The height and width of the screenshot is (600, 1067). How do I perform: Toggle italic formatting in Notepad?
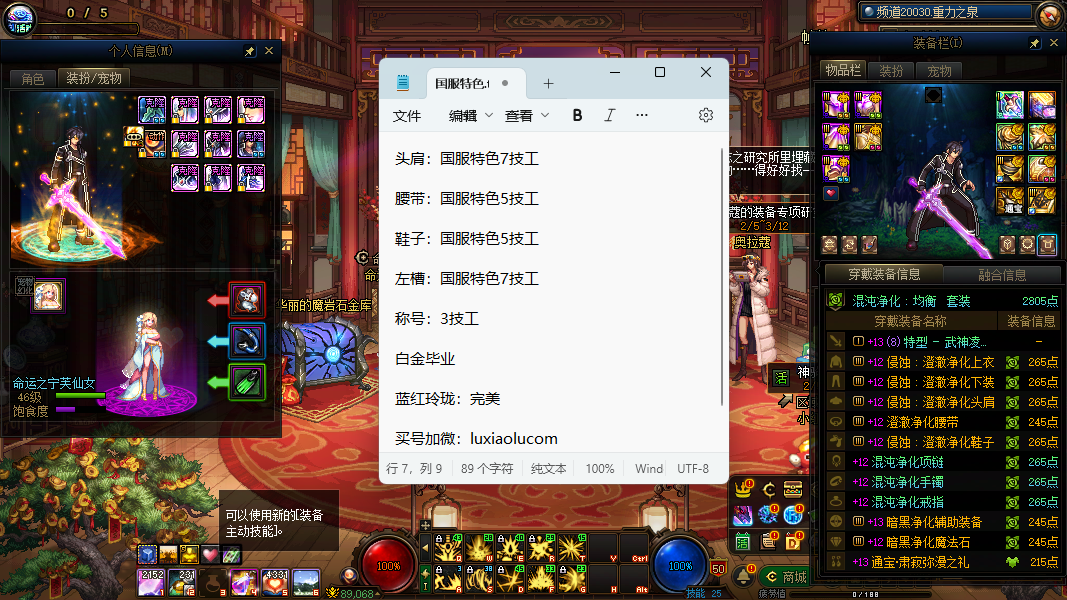click(x=609, y=115)
